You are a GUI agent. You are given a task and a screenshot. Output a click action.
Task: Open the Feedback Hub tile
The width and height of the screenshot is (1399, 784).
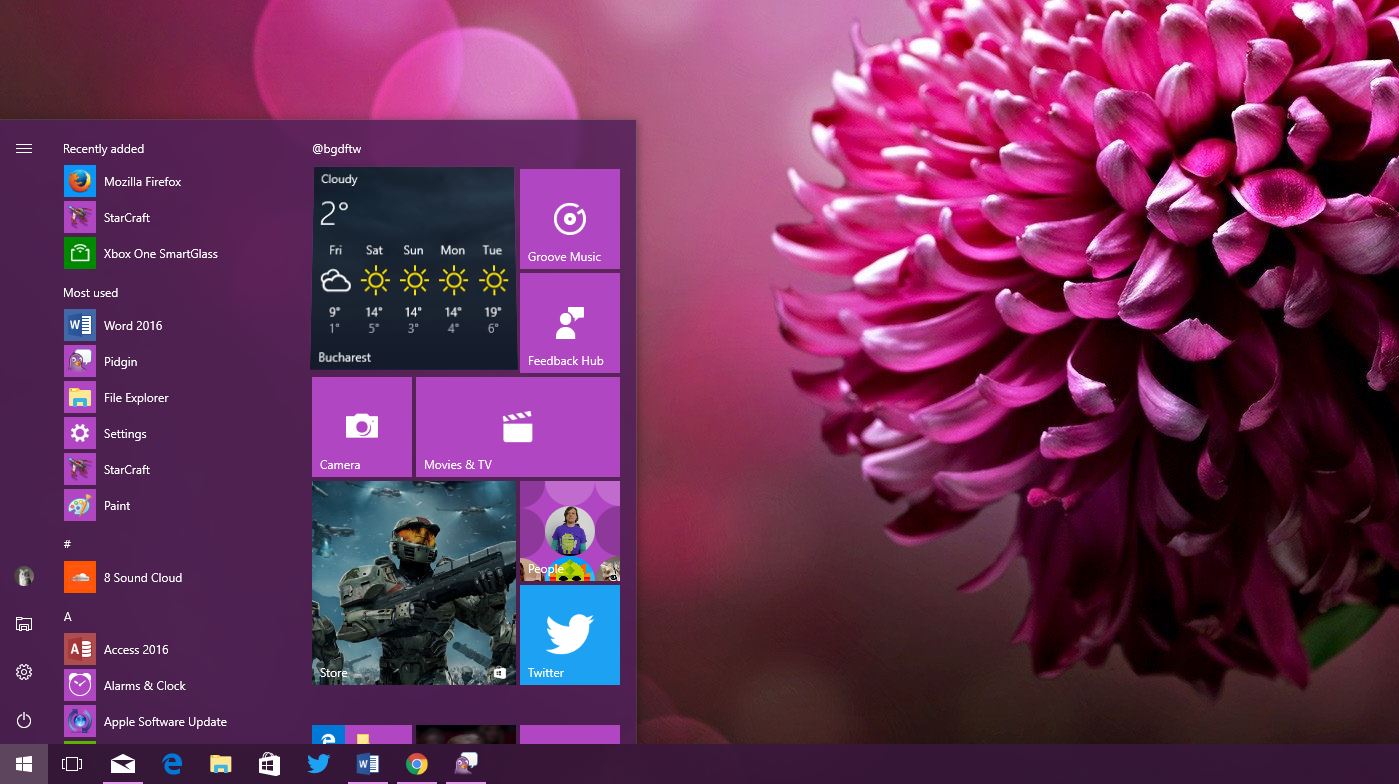pos(570,323)
